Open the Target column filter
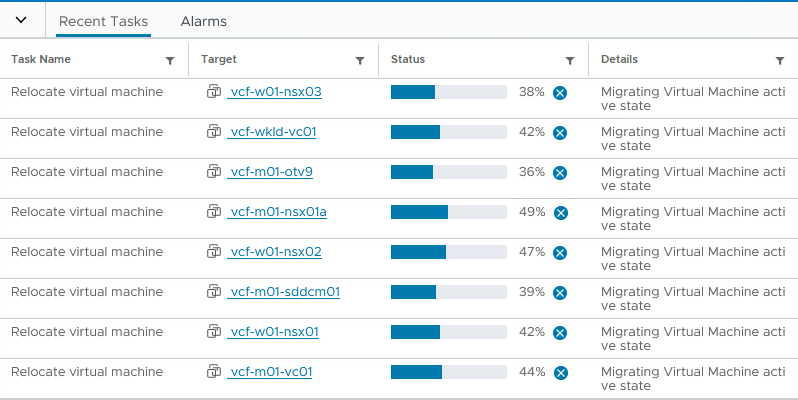Image resolution: width=798 pixels, height=400 pixels. pyautogui.click(x=360, y=60)
